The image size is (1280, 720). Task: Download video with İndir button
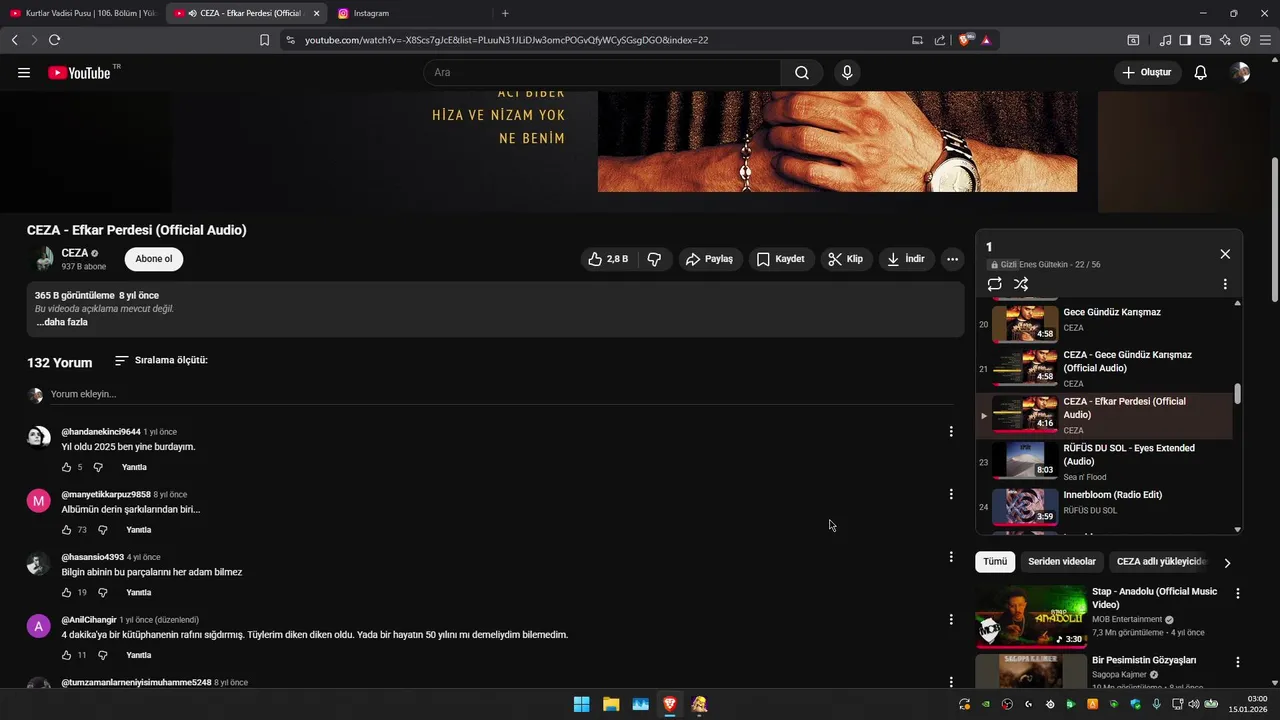907,259
